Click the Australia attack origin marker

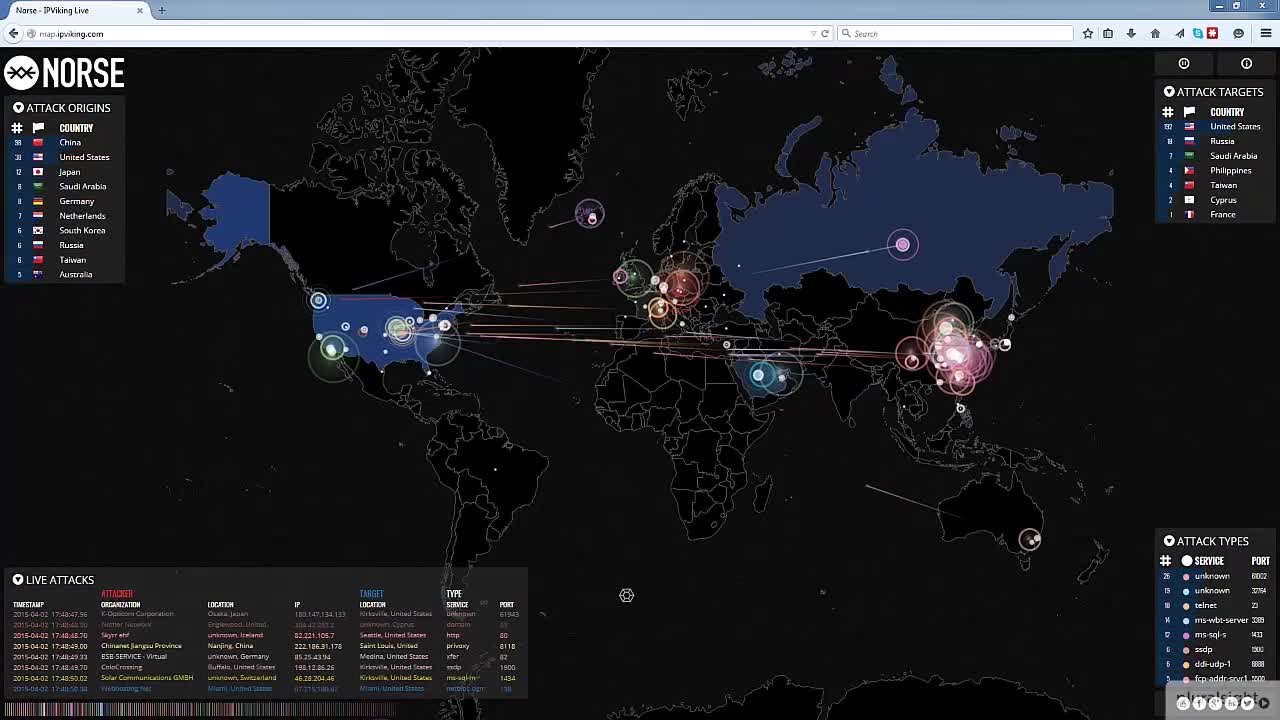pyautogui.click(x=1030, y=540)
